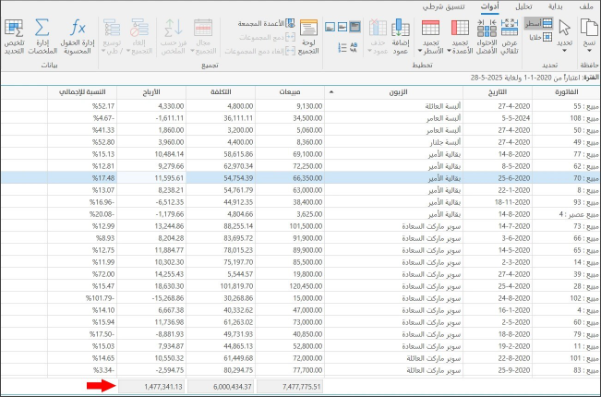Click the profit total 1,477,341.13 cell
Image resolution: width=601 pixels, height=397 pixels.
(152, 387)
